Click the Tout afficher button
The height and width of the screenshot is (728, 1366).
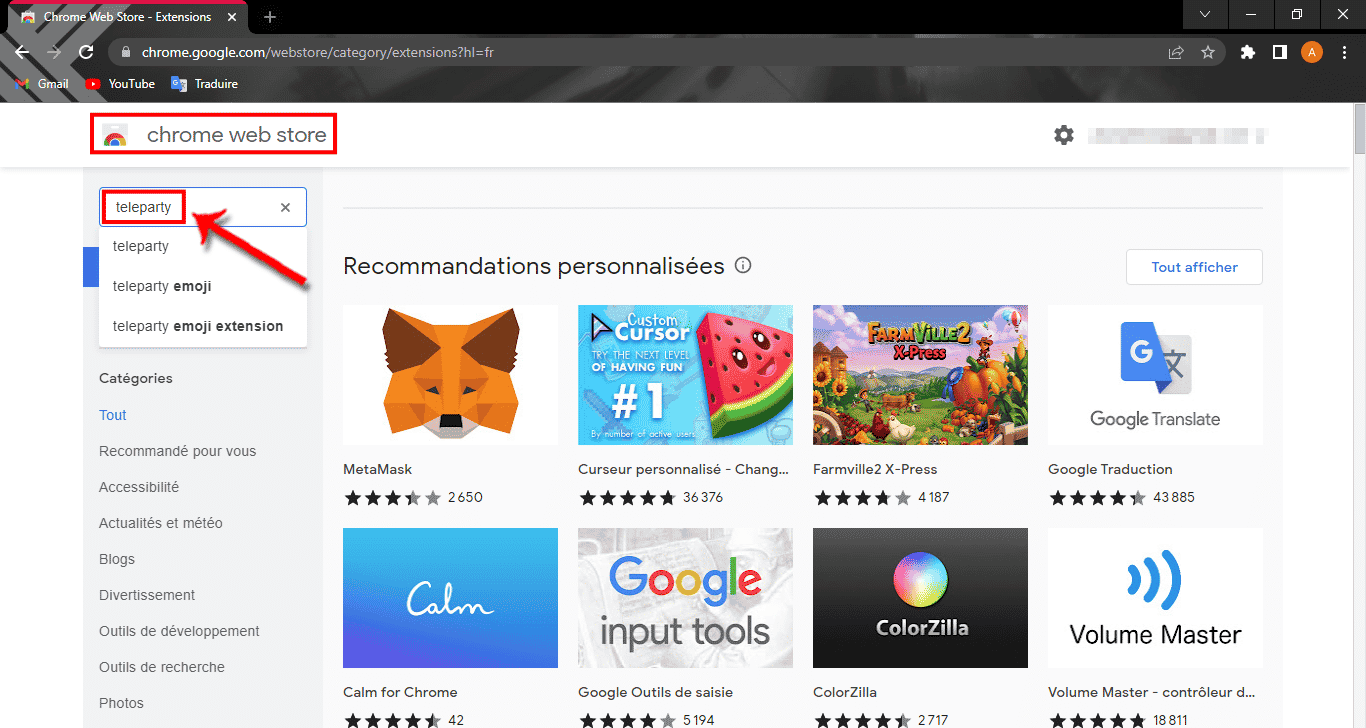[1194, 267]
